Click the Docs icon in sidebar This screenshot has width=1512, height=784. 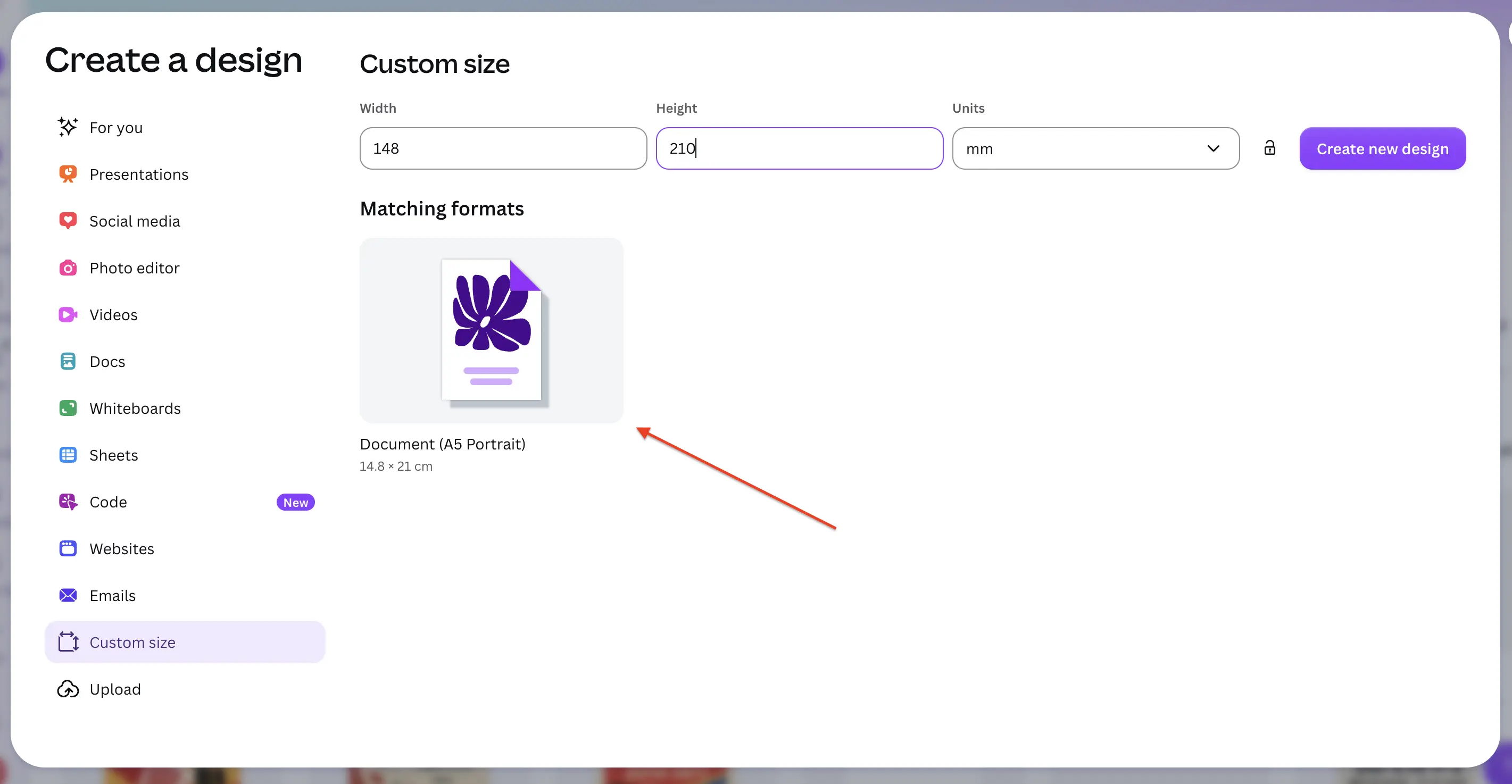(68, 362)
